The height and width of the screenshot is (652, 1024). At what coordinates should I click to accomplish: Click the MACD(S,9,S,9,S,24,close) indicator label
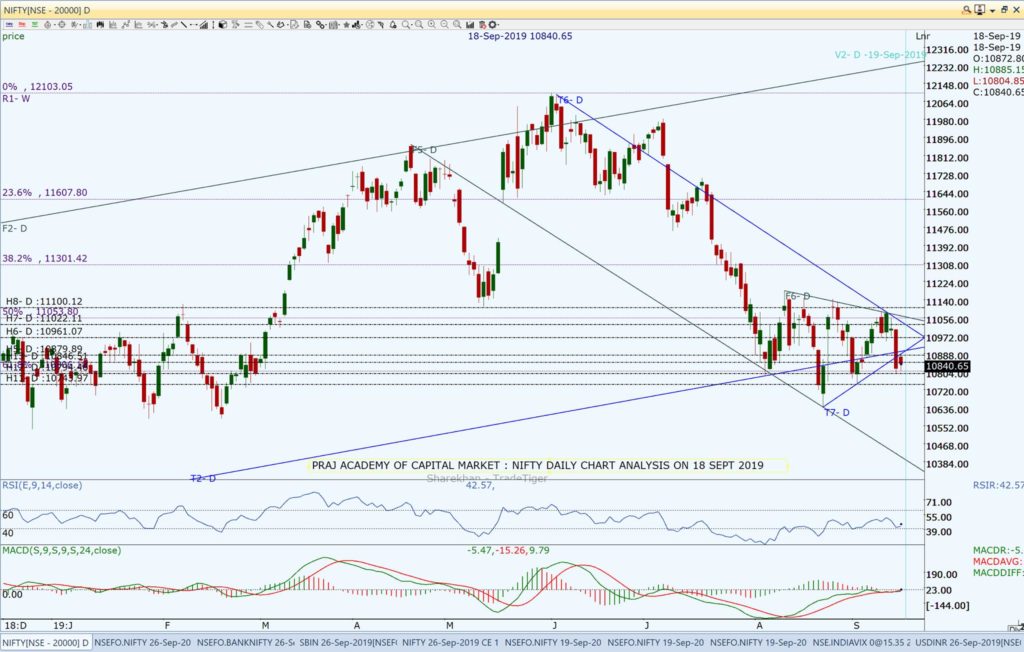coord(61,550)
